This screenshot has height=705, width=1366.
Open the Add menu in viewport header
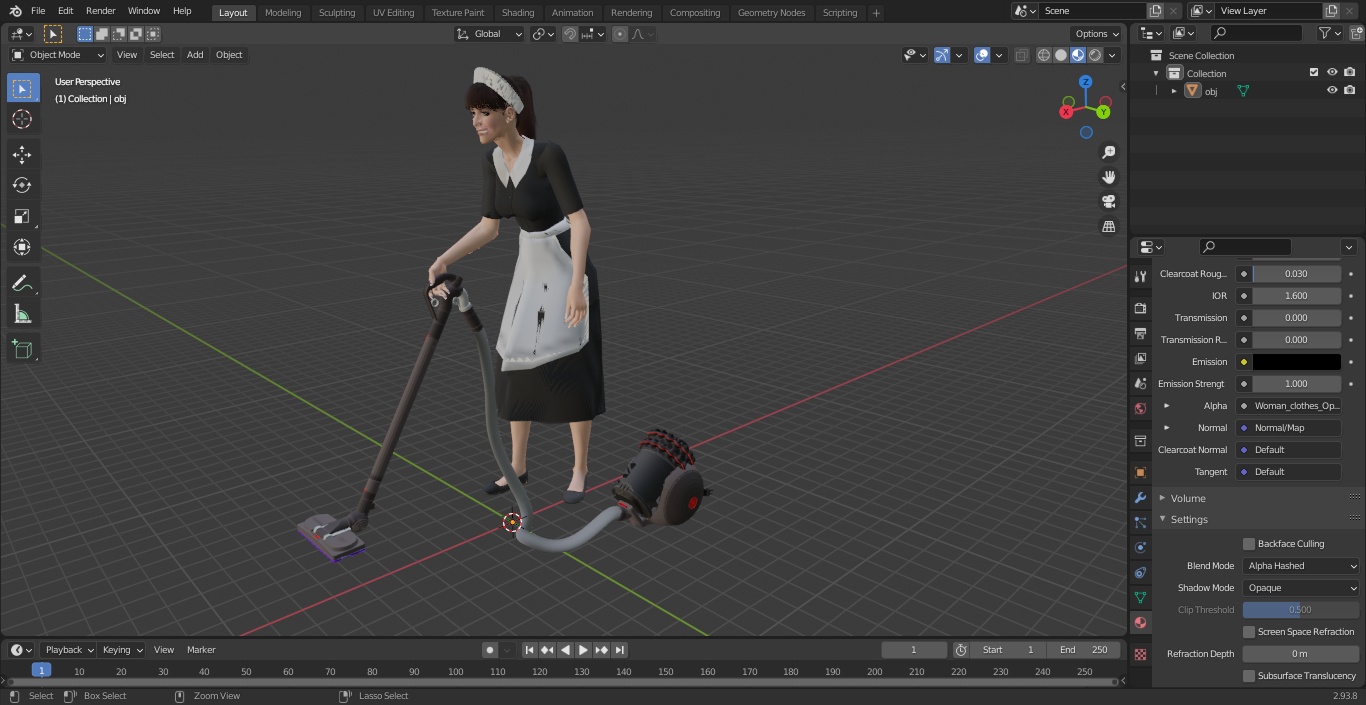(x=195, y=55)
